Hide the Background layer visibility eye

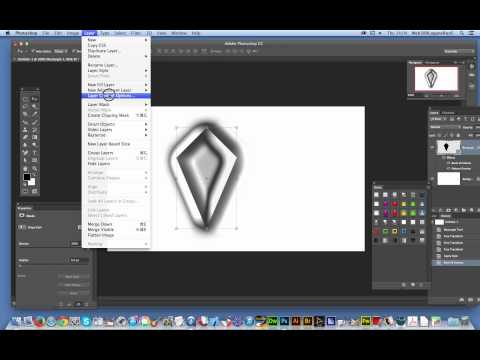point(433,179)
